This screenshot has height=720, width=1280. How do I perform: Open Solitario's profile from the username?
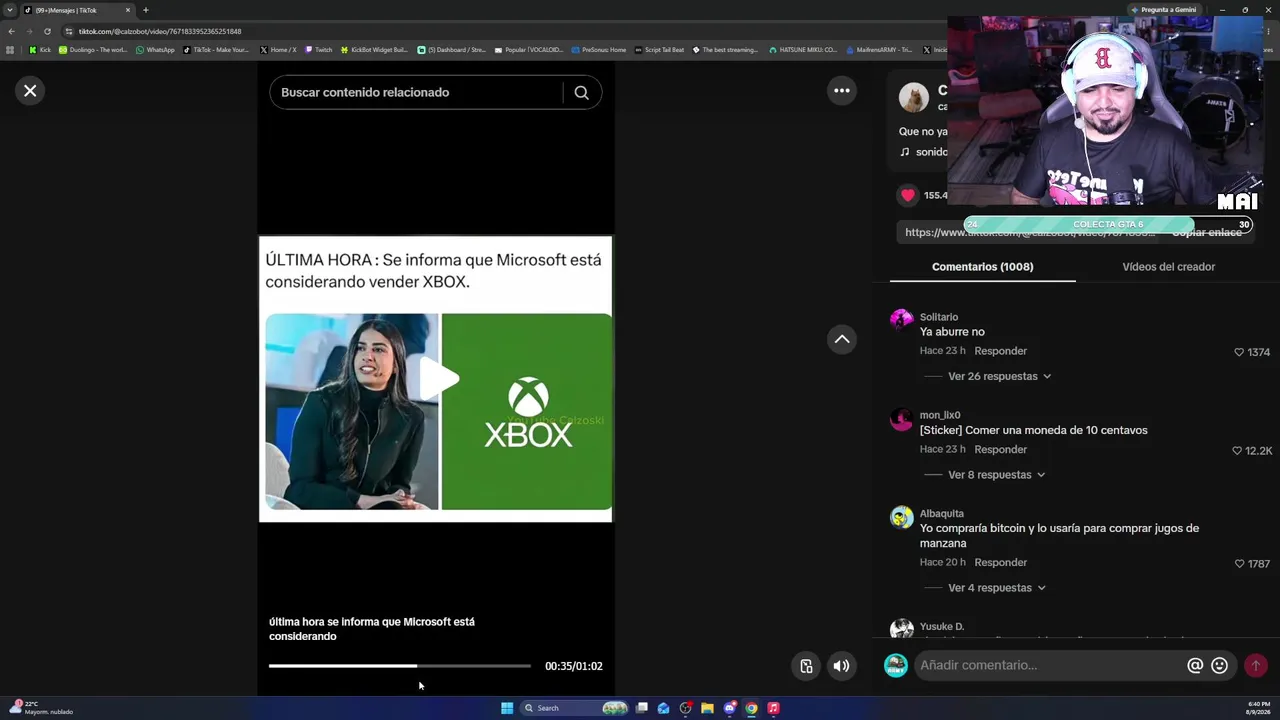tap(939, 317)
